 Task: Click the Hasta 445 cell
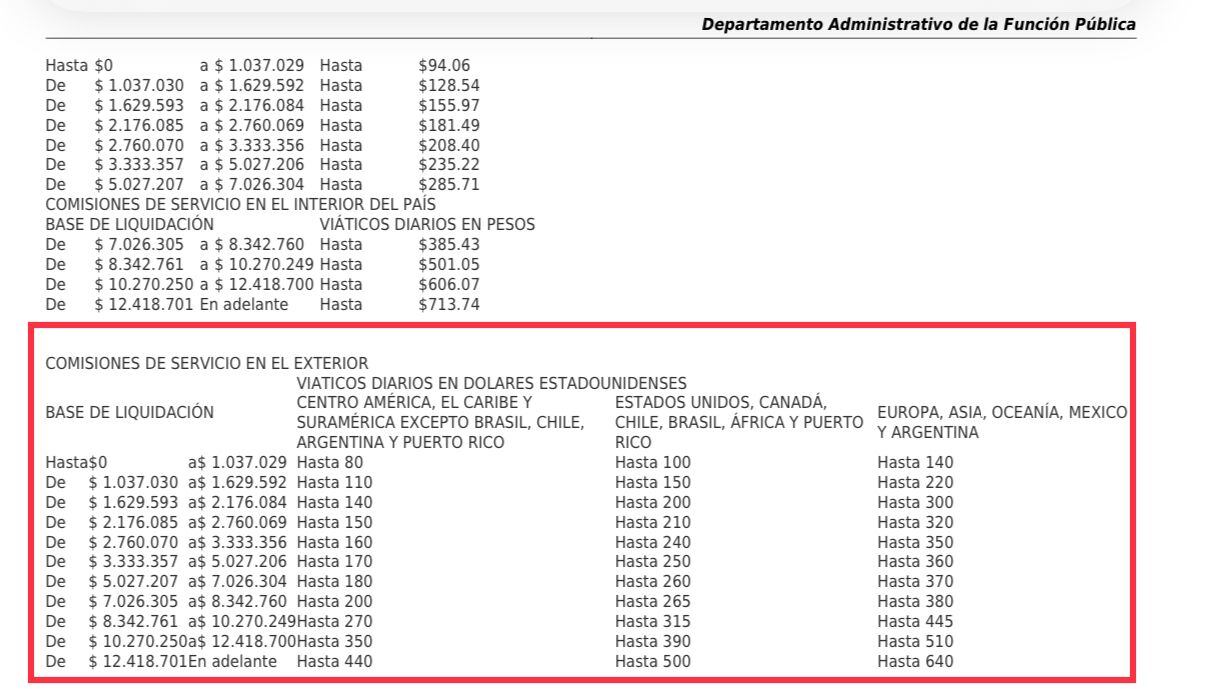915,621
